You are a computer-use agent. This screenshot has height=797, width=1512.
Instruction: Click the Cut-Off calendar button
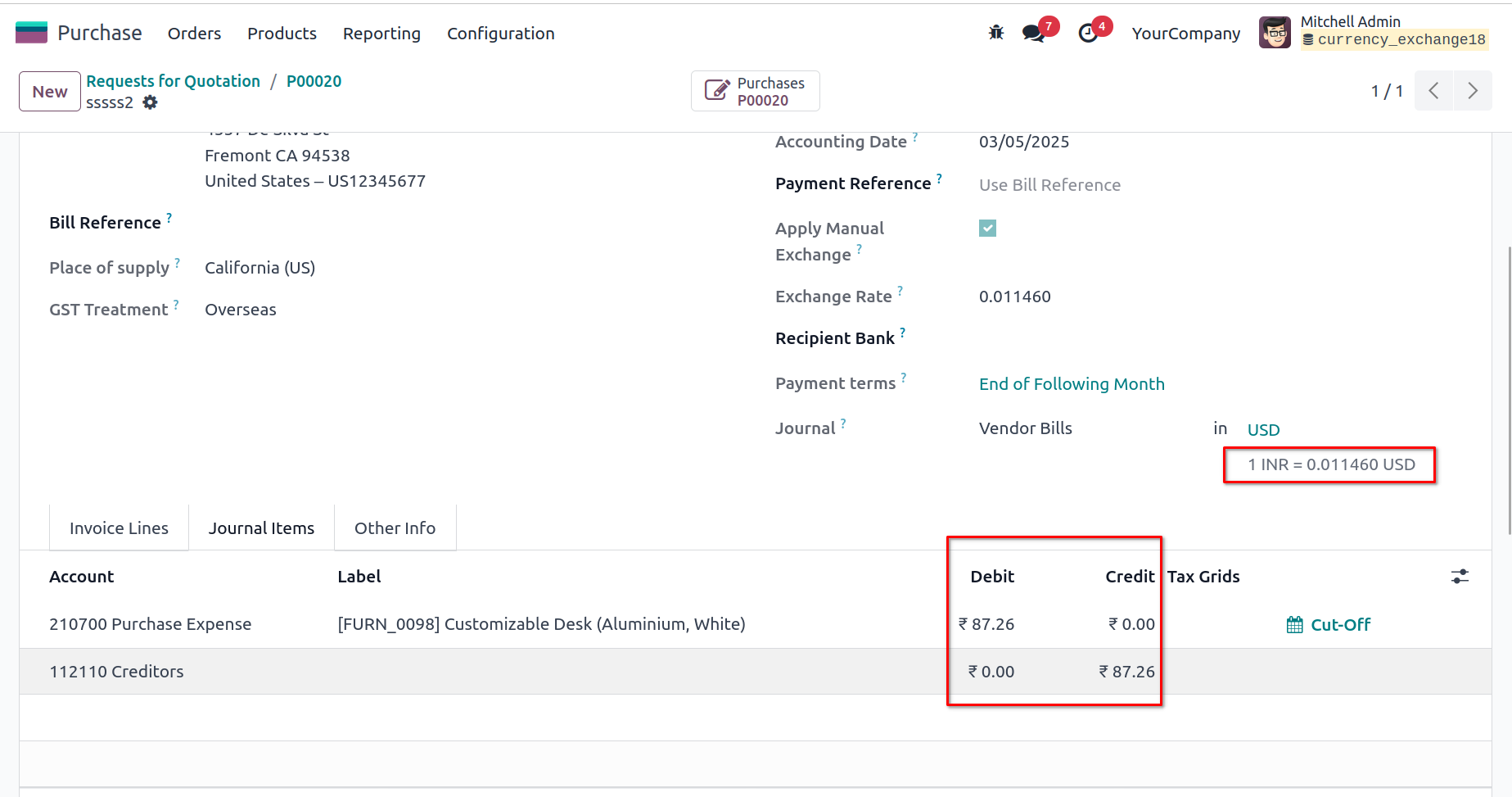[1329, 625]
